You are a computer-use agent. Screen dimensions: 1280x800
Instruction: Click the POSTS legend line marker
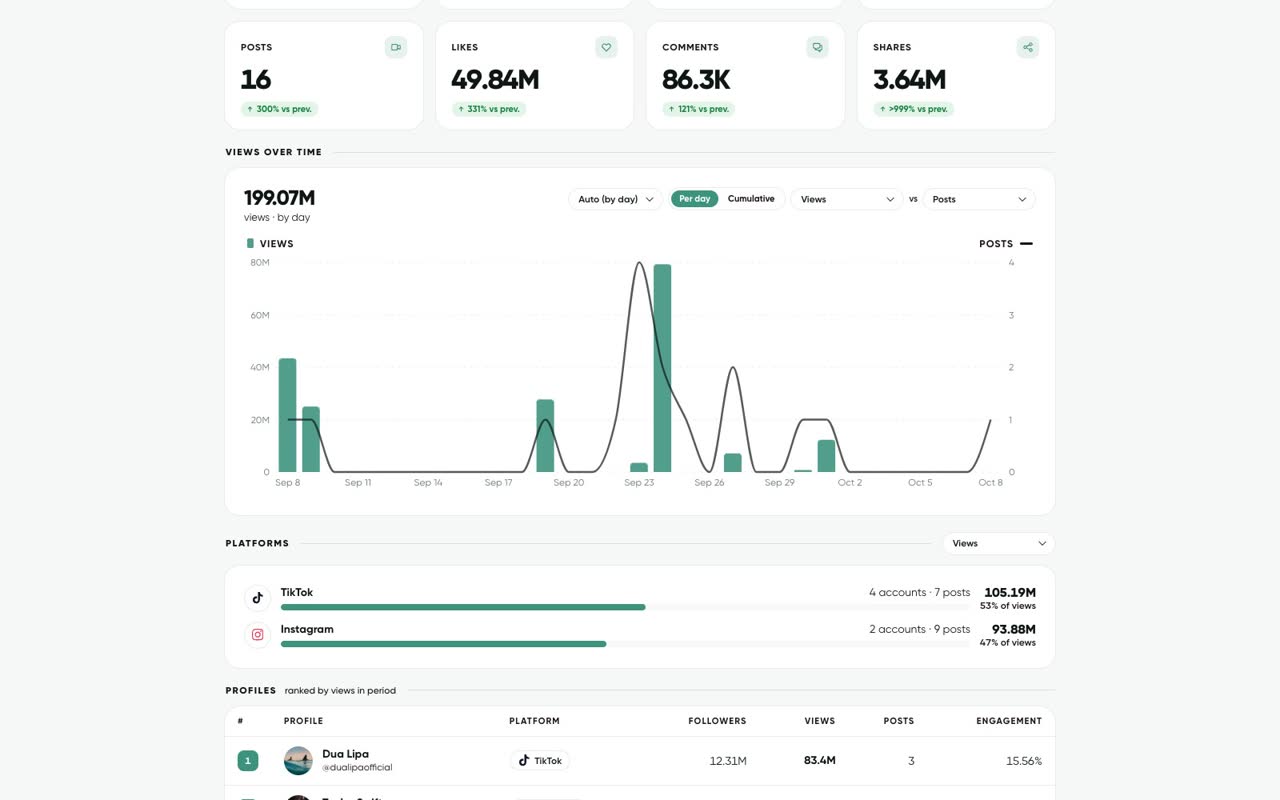[1026, 243]
